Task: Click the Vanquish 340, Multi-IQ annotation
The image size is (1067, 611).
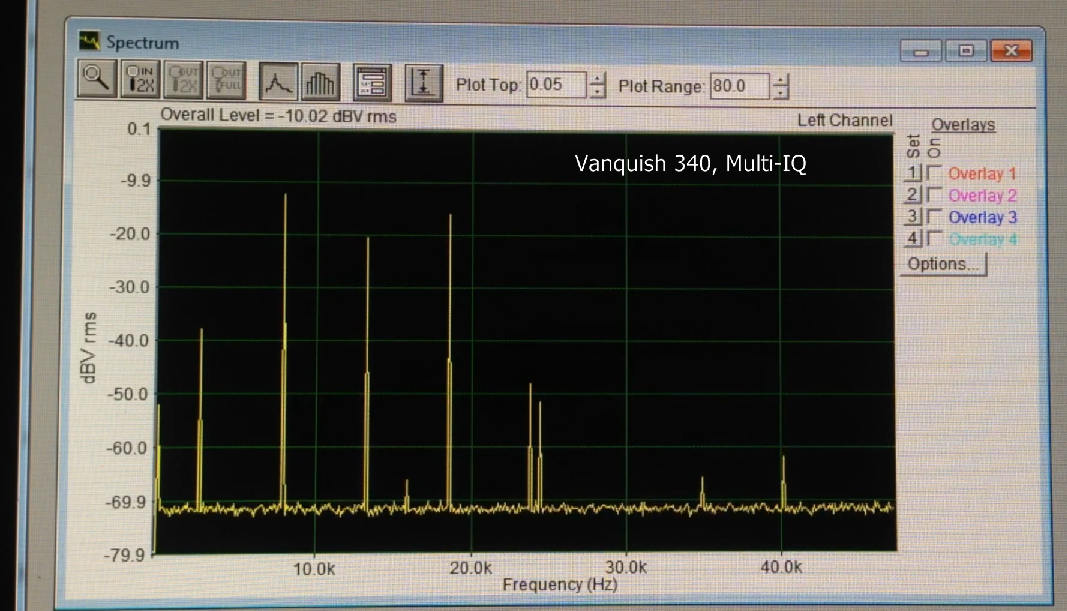Action: [690, 163]
